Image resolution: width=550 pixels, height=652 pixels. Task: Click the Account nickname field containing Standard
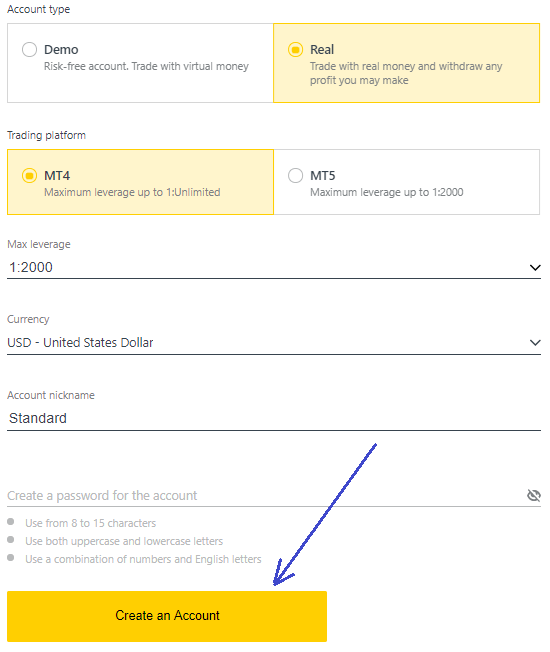[274, 418]
